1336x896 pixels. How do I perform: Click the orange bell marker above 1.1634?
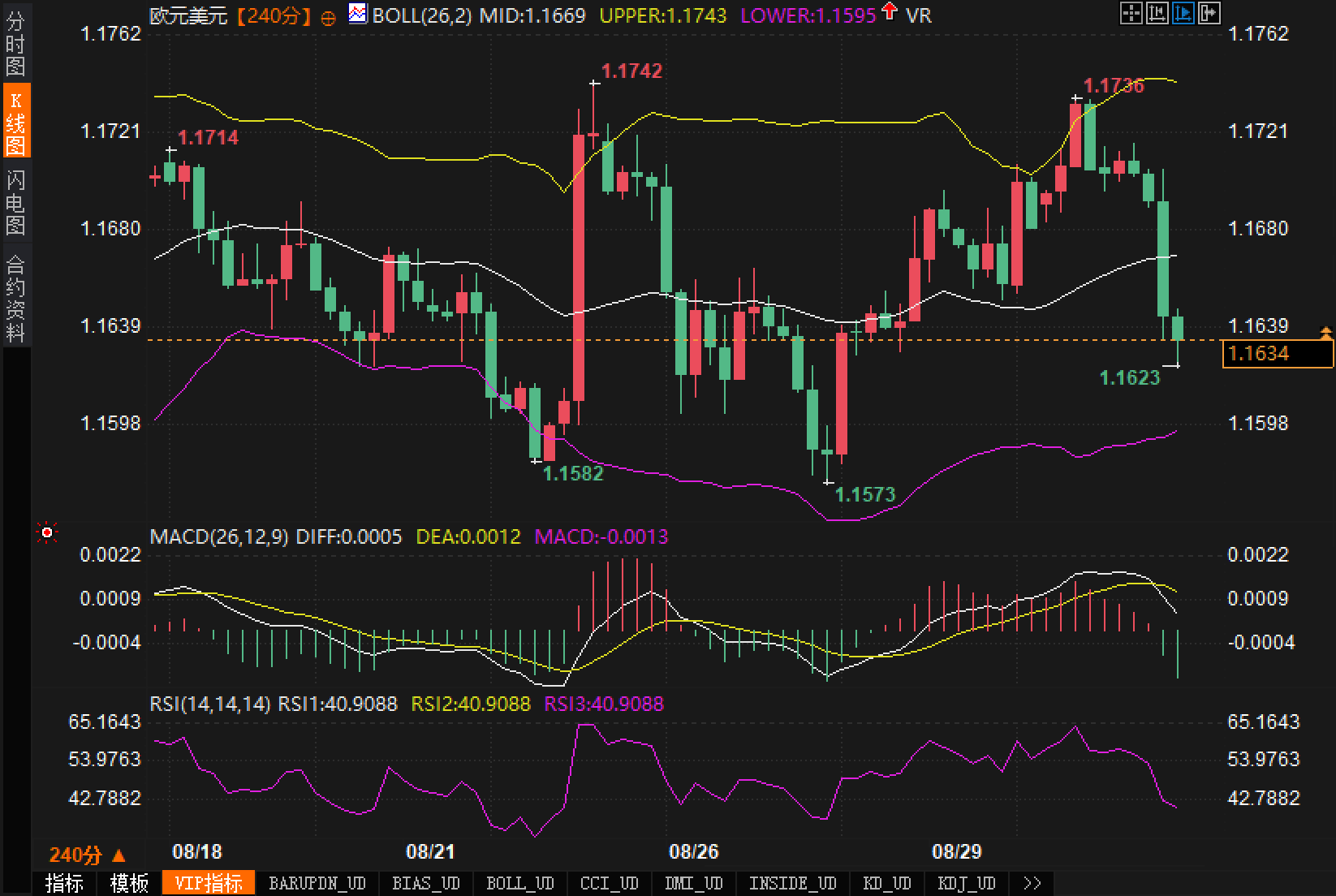click(1326, 331)
